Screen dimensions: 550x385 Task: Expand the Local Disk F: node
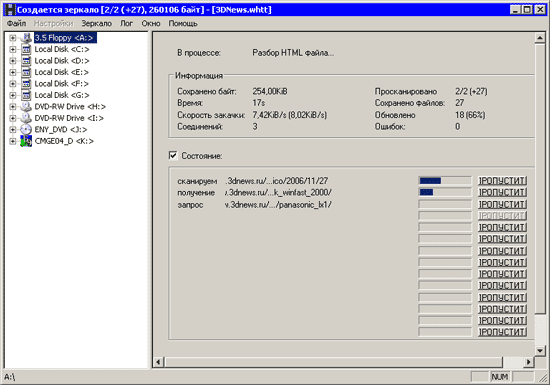13,84
